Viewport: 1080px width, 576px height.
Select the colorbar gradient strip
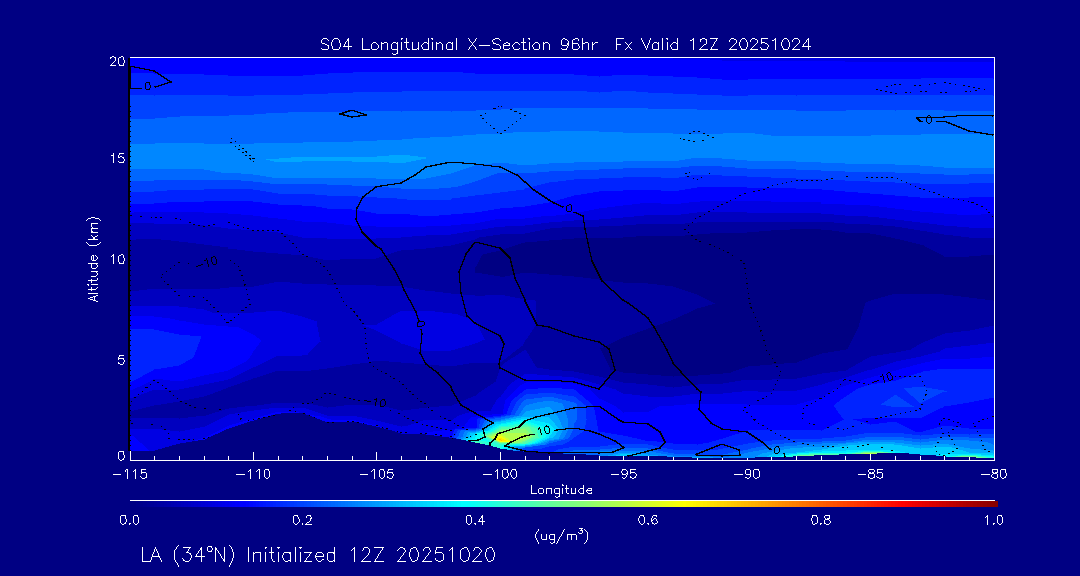563,504
